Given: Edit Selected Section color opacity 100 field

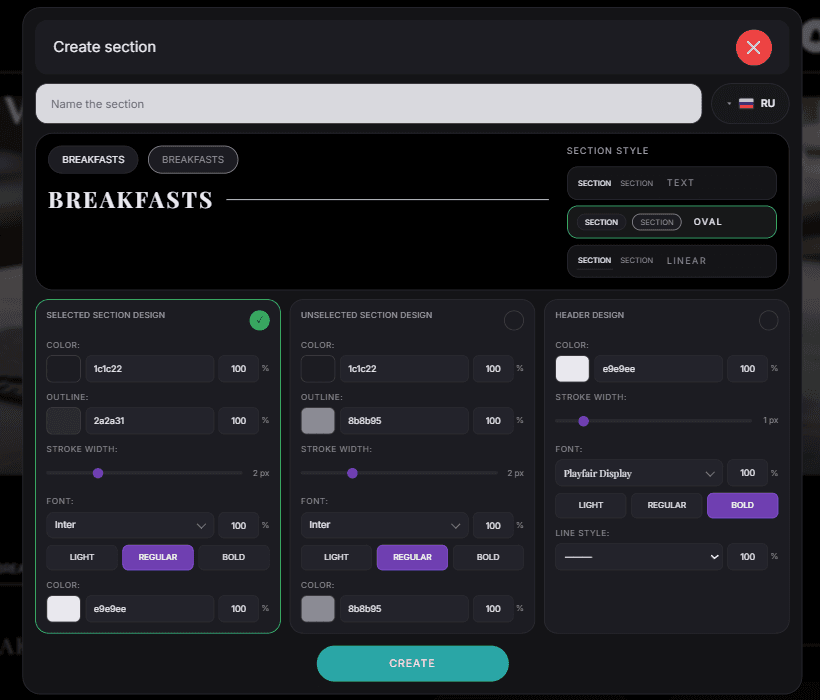Looking at the screenshot, I should (238, 369).
